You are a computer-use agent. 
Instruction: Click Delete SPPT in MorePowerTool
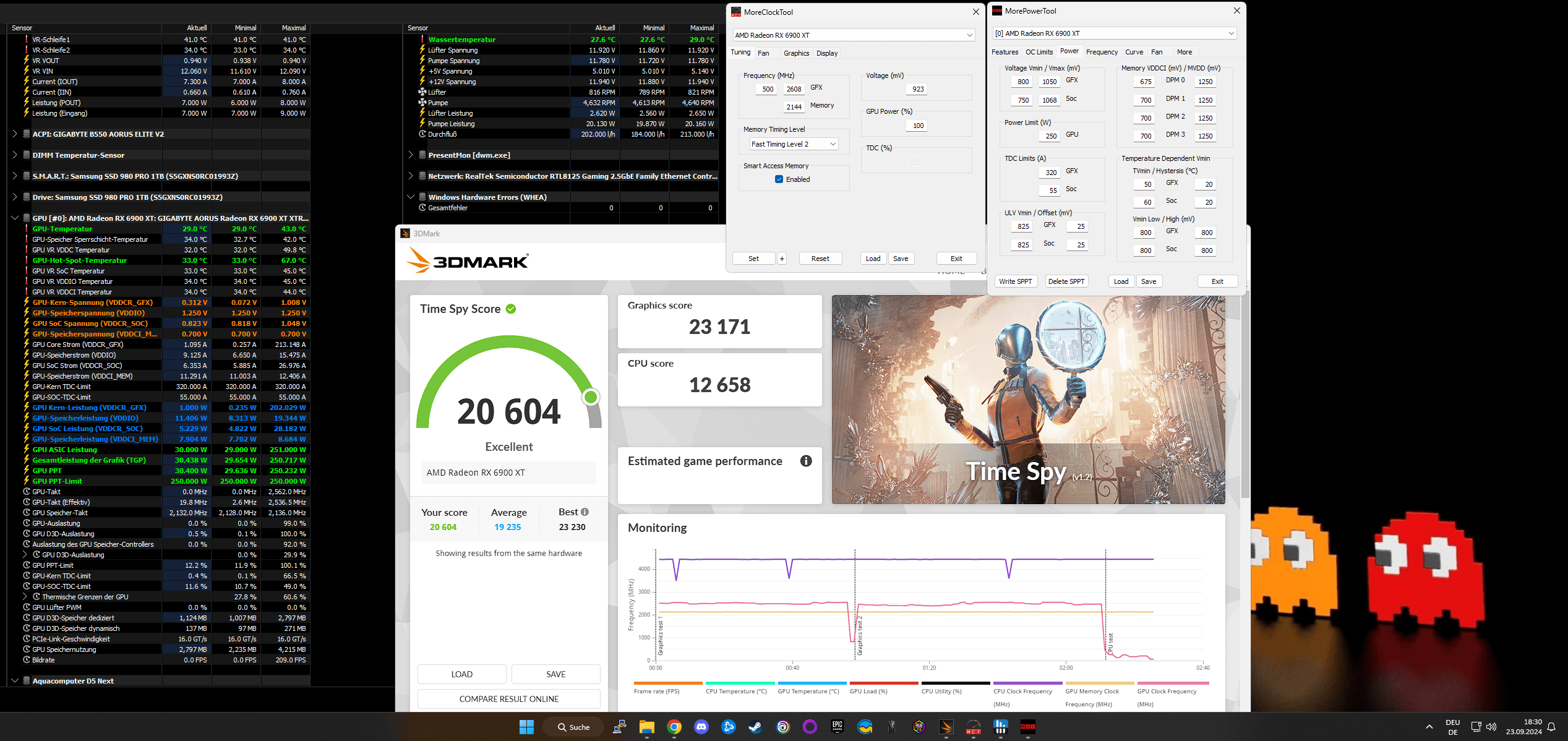tap(1066, 281)
